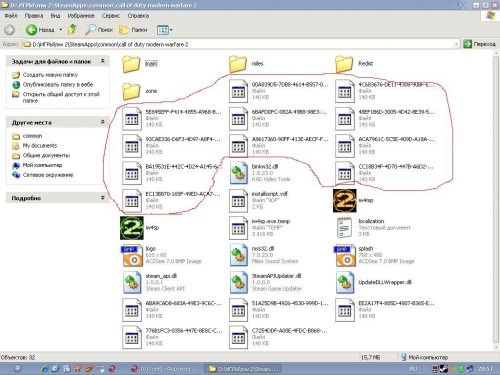Open the File menu
This screenshot has height=375, width=500.
(x=11, y=16)
